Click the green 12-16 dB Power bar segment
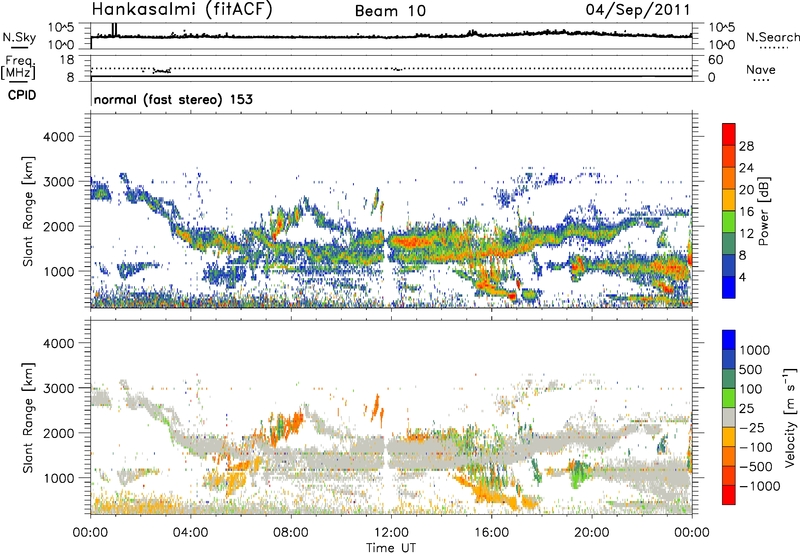 coord(729,221)
